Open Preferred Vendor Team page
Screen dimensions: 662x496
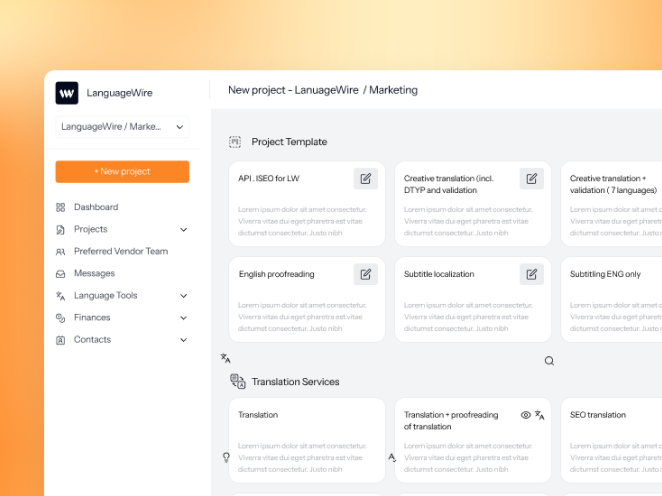click(x=120, y=251)
